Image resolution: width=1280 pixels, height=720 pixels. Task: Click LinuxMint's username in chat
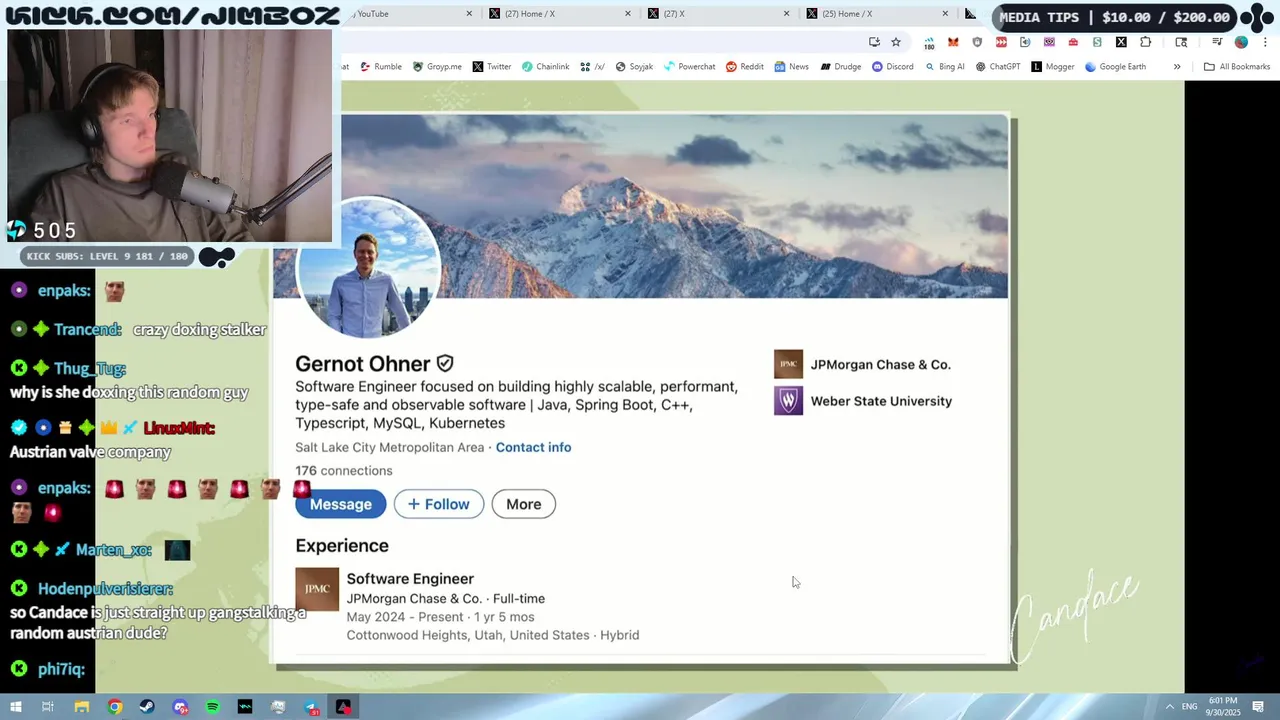point(179,428)
